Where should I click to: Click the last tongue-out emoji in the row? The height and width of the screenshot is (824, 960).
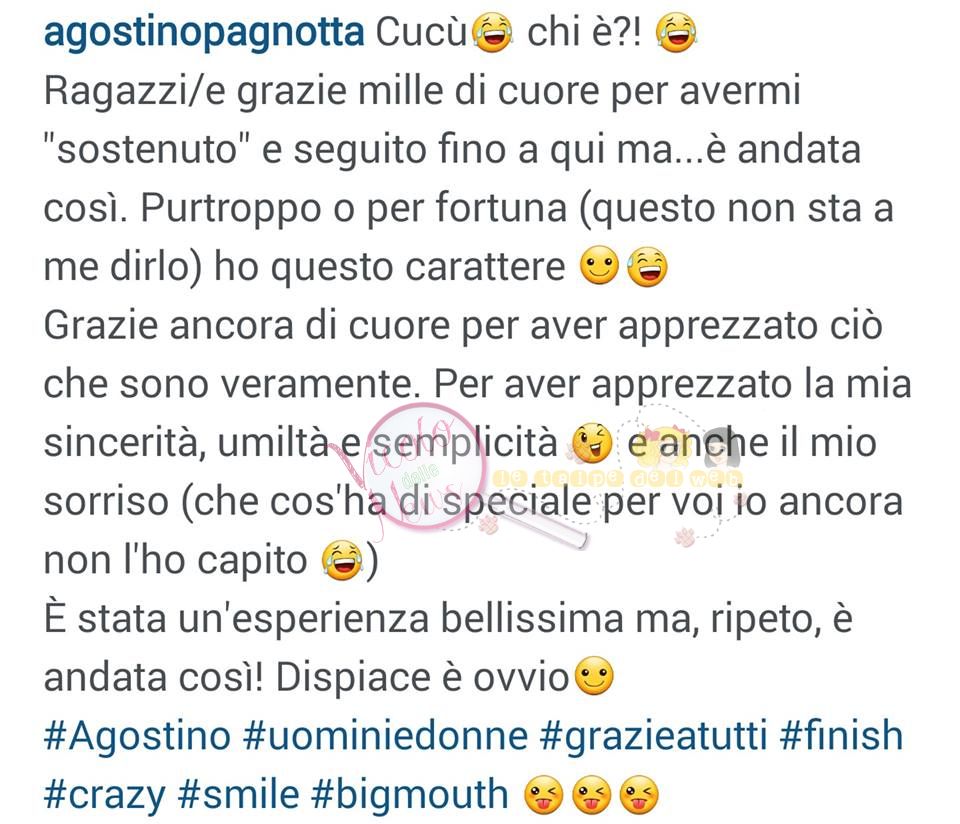pyautogui.click(x=639, y=795)
